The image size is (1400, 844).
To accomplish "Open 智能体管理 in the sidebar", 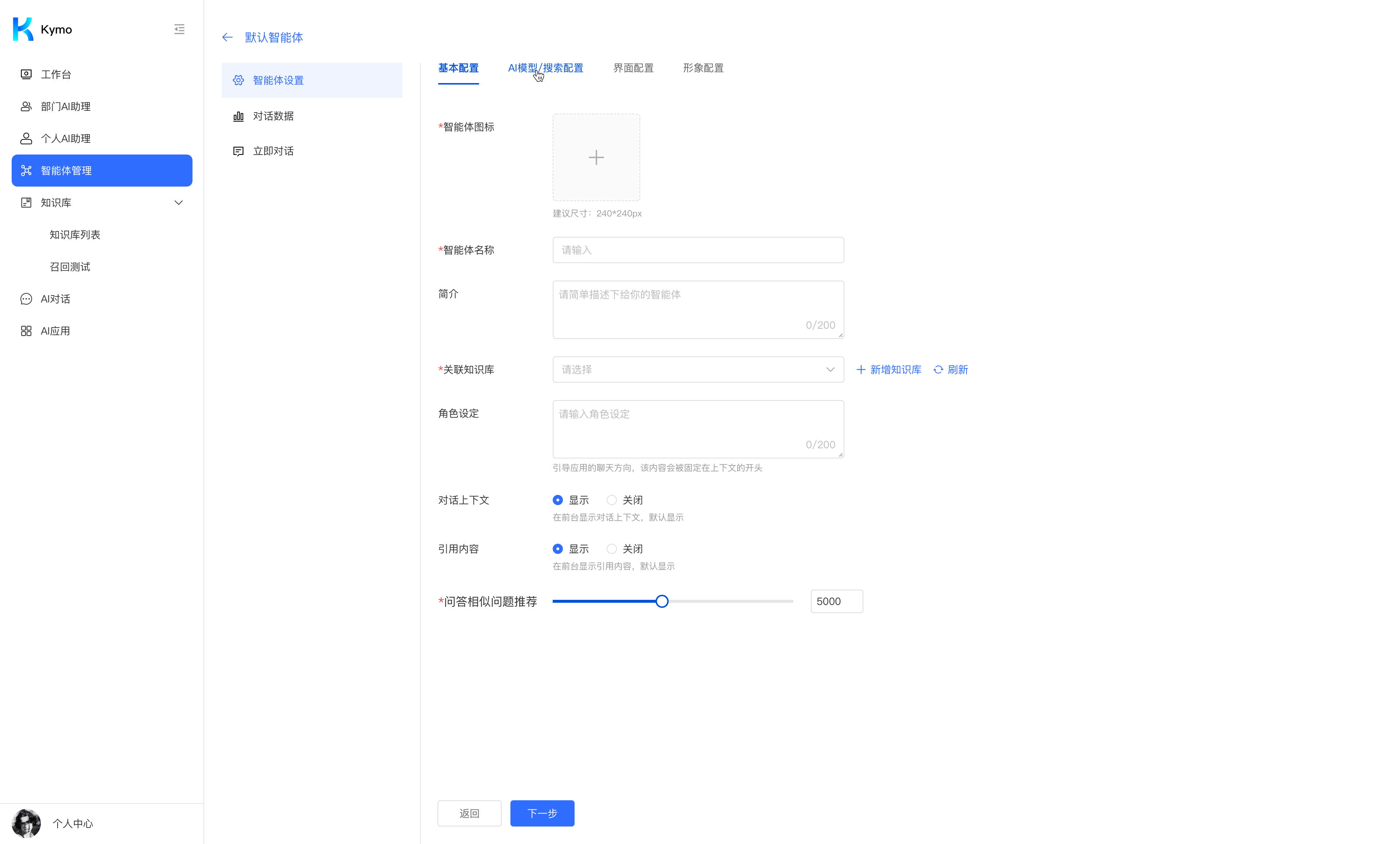I will coord(102,171).
